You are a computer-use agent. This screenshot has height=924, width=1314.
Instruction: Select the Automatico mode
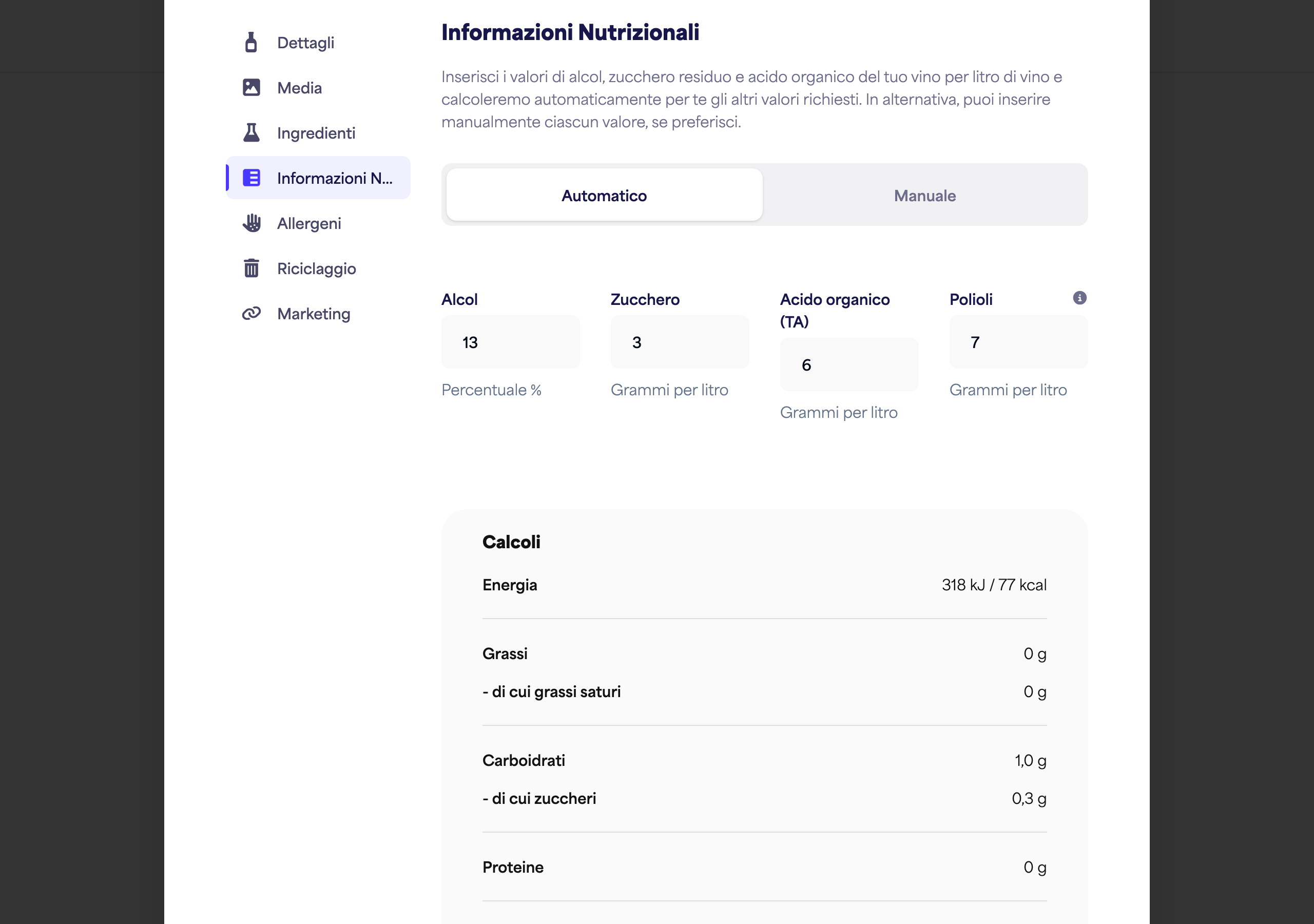coord(604,195)
